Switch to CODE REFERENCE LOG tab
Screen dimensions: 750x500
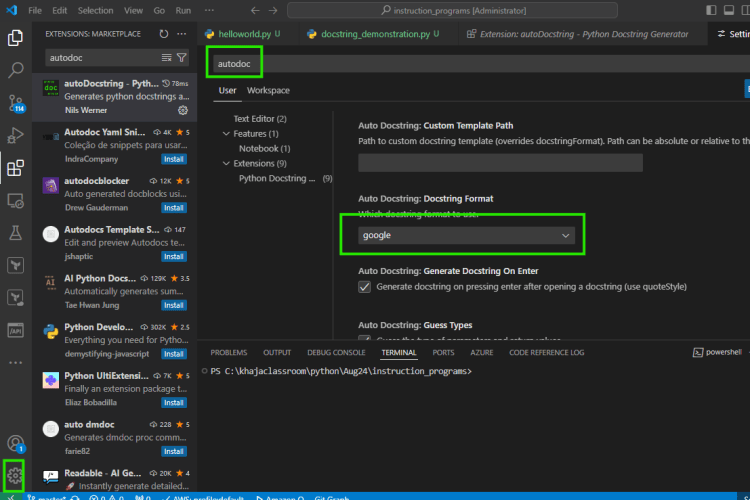(x=547, y=353)
